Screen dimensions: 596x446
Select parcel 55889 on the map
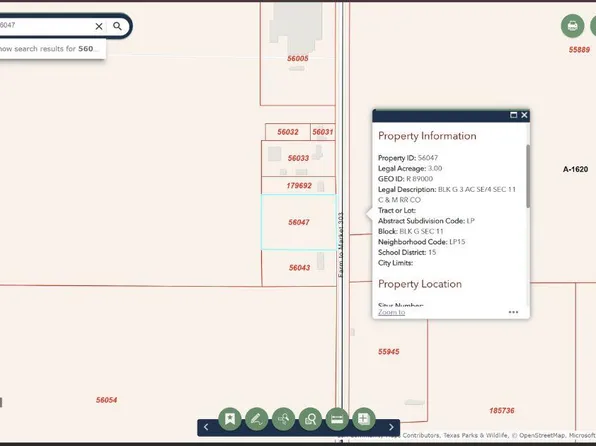(579, 50)
